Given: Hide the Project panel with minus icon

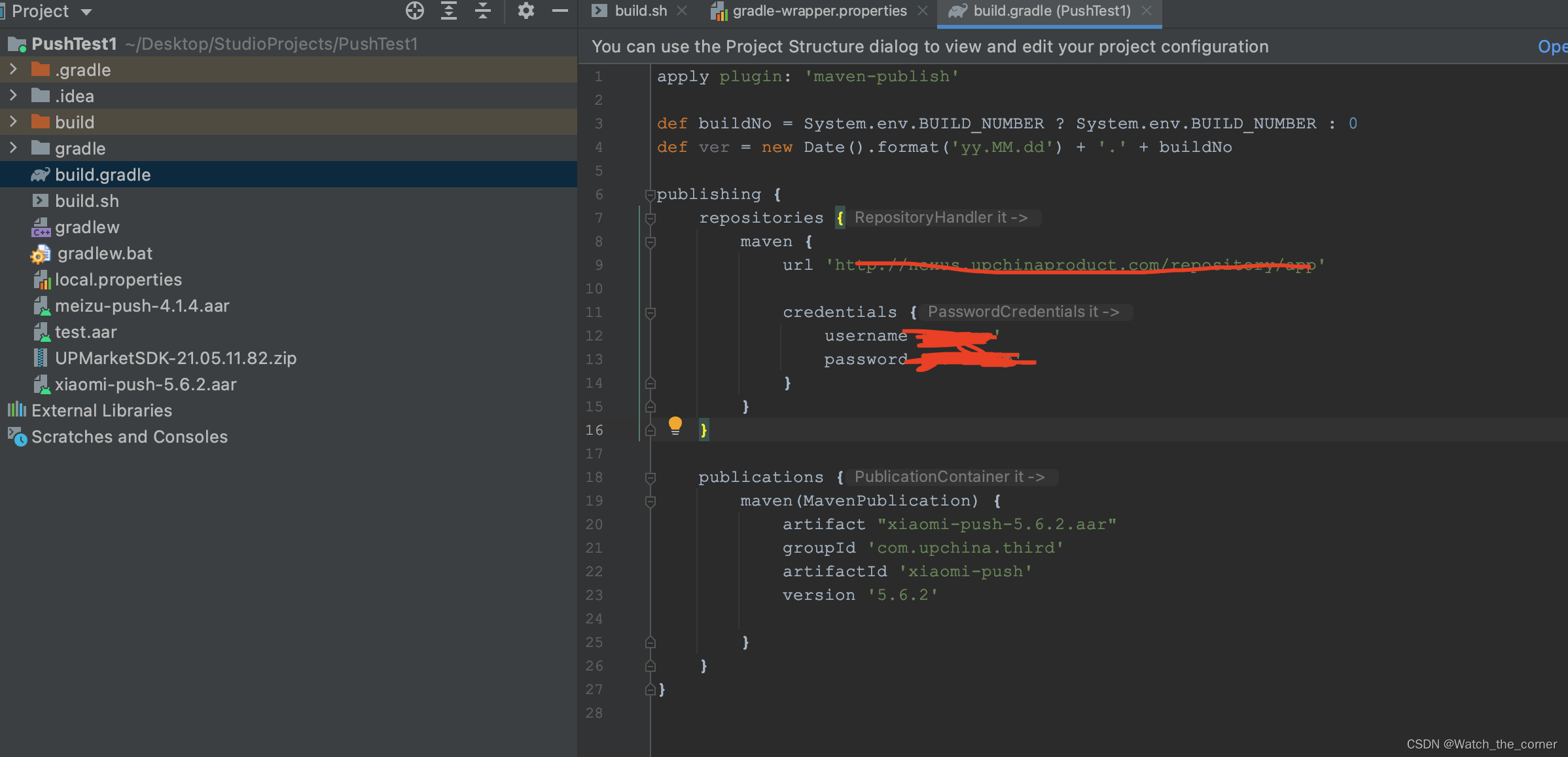Looking at the screenshot, I should (560, 11).
